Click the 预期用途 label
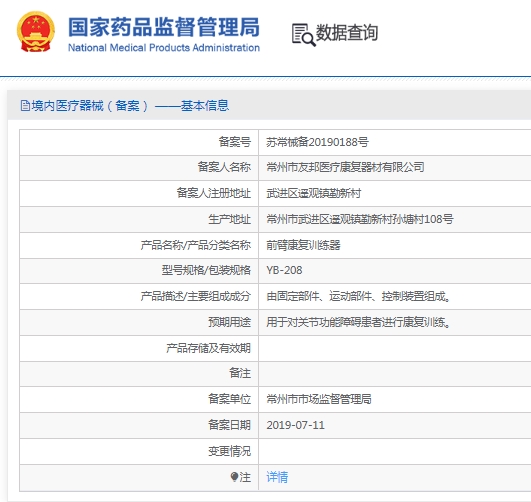Image resolution: width=531 pixels, height=502 pixels. click(x=230, y=322)
